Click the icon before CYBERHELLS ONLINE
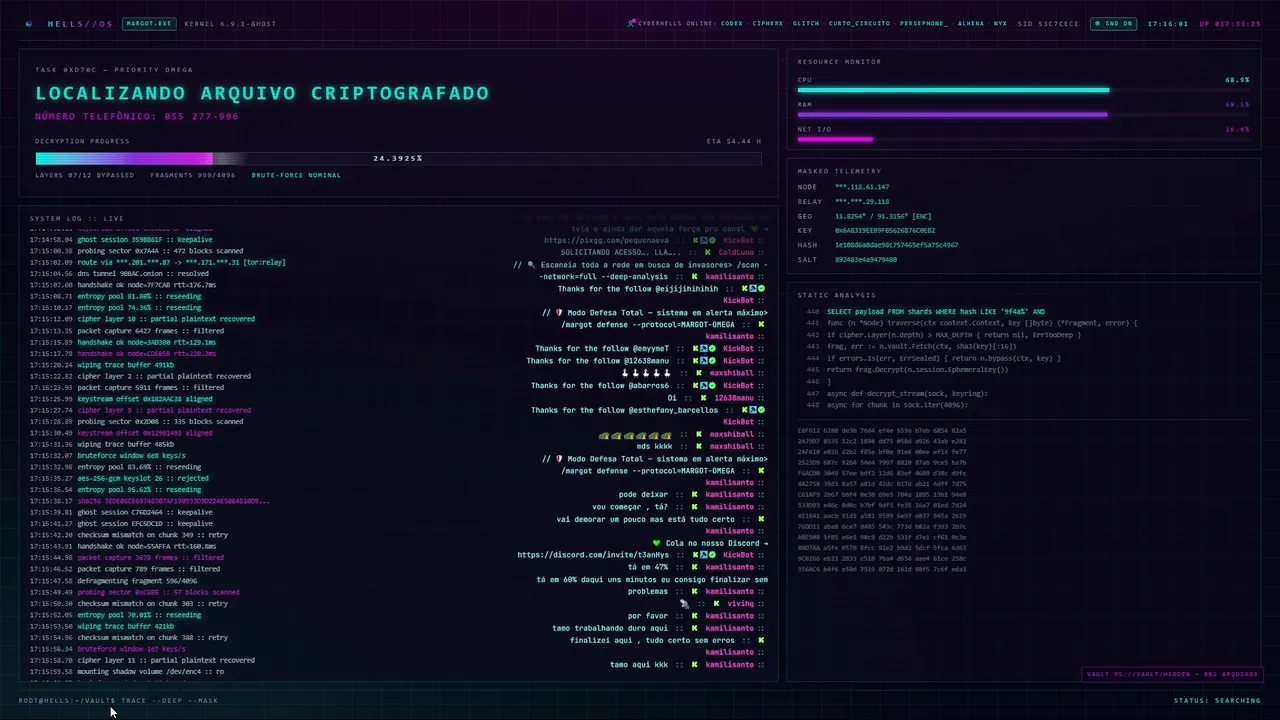1280x720 pixels. click(632, 23)
